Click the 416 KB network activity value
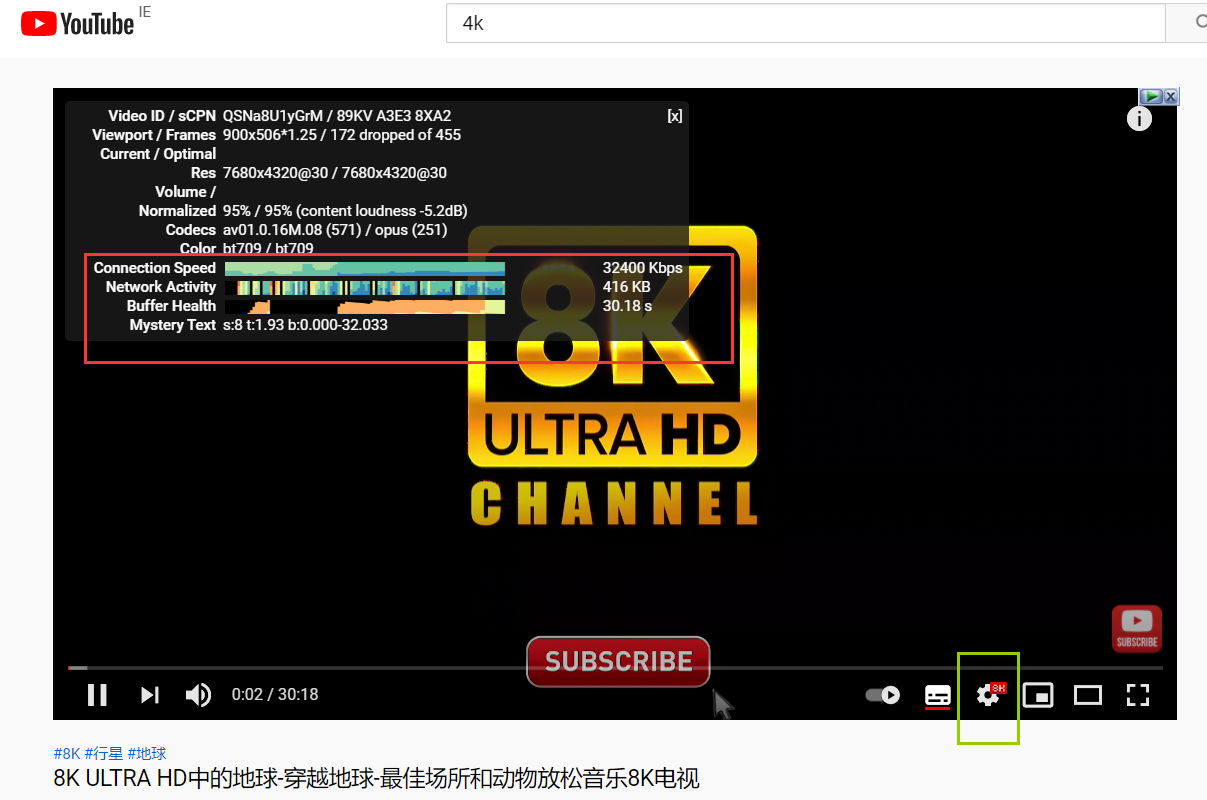 (x=626, y=287)
